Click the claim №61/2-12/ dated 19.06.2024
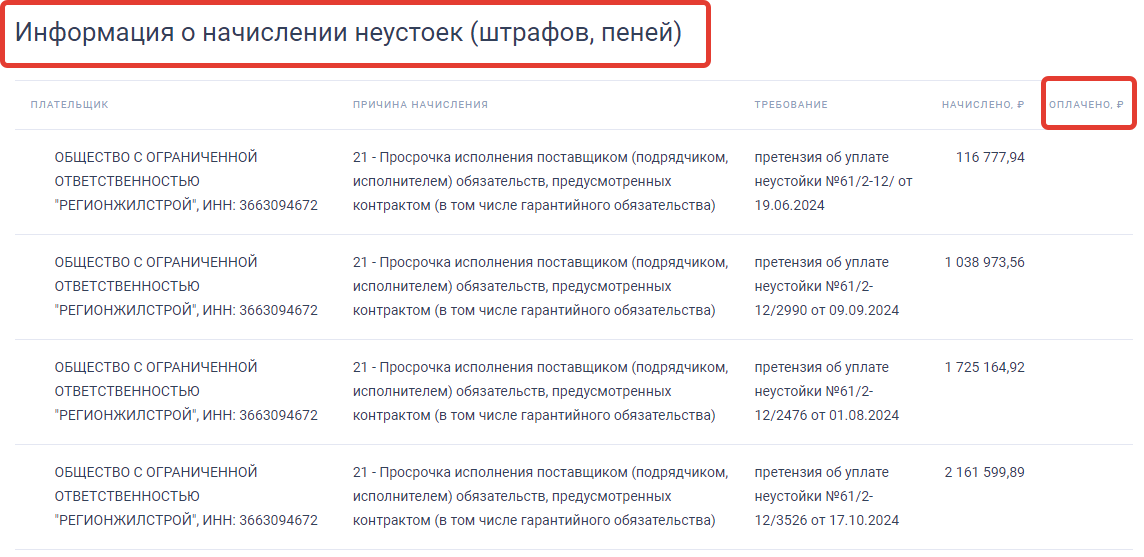1144x557 pixels. click(833, 181)
